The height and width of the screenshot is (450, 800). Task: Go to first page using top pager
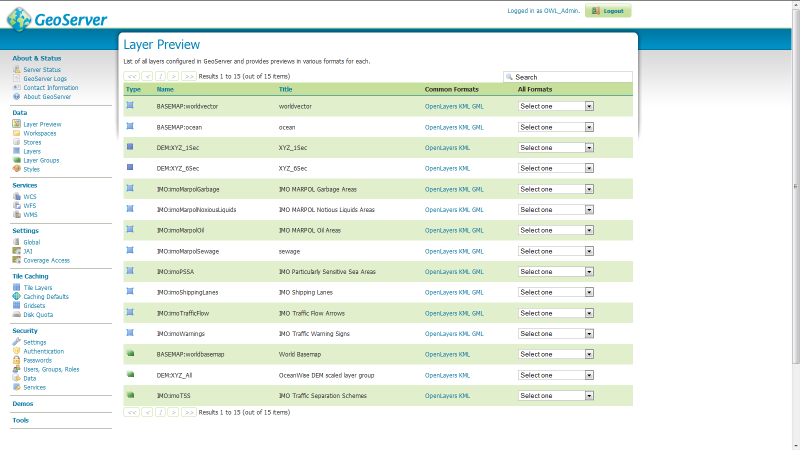point(132,76)
